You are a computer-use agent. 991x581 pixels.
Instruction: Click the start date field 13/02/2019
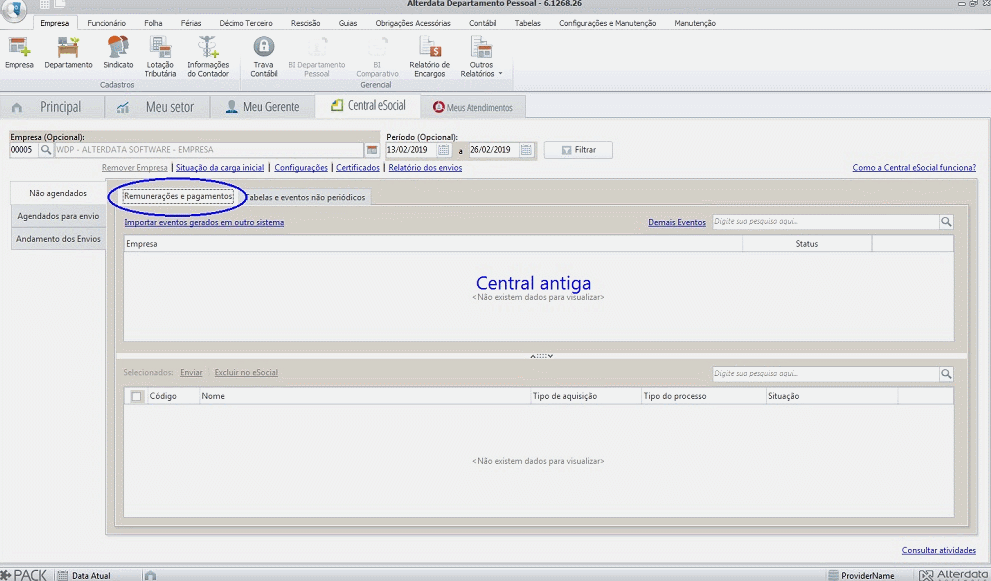pos(411,150)
